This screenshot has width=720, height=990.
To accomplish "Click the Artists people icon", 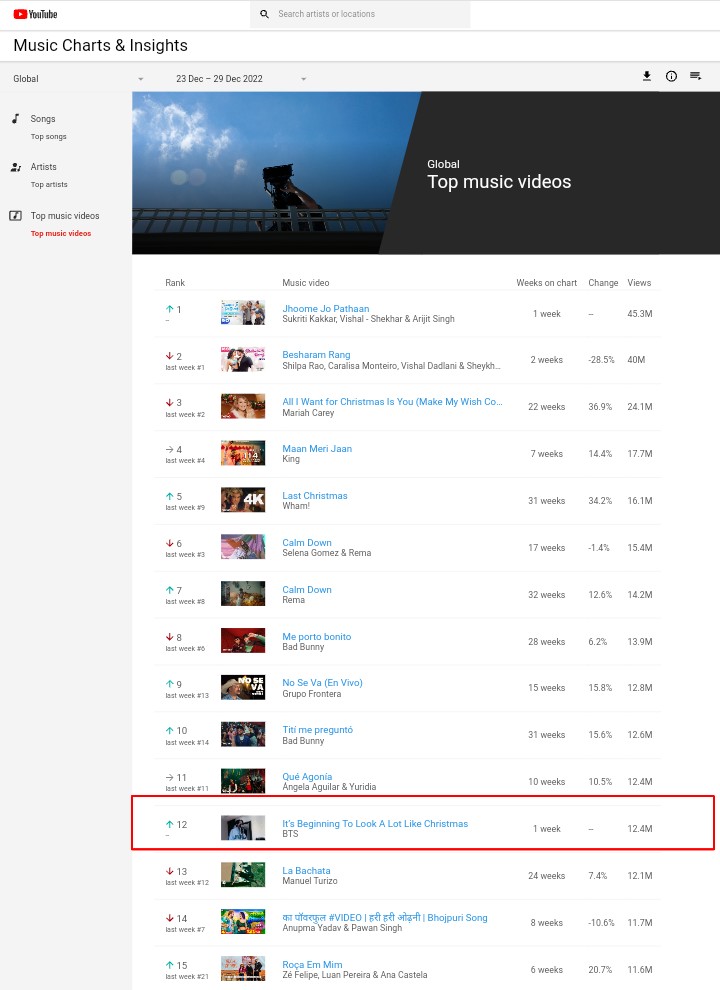I will [16, 167].
